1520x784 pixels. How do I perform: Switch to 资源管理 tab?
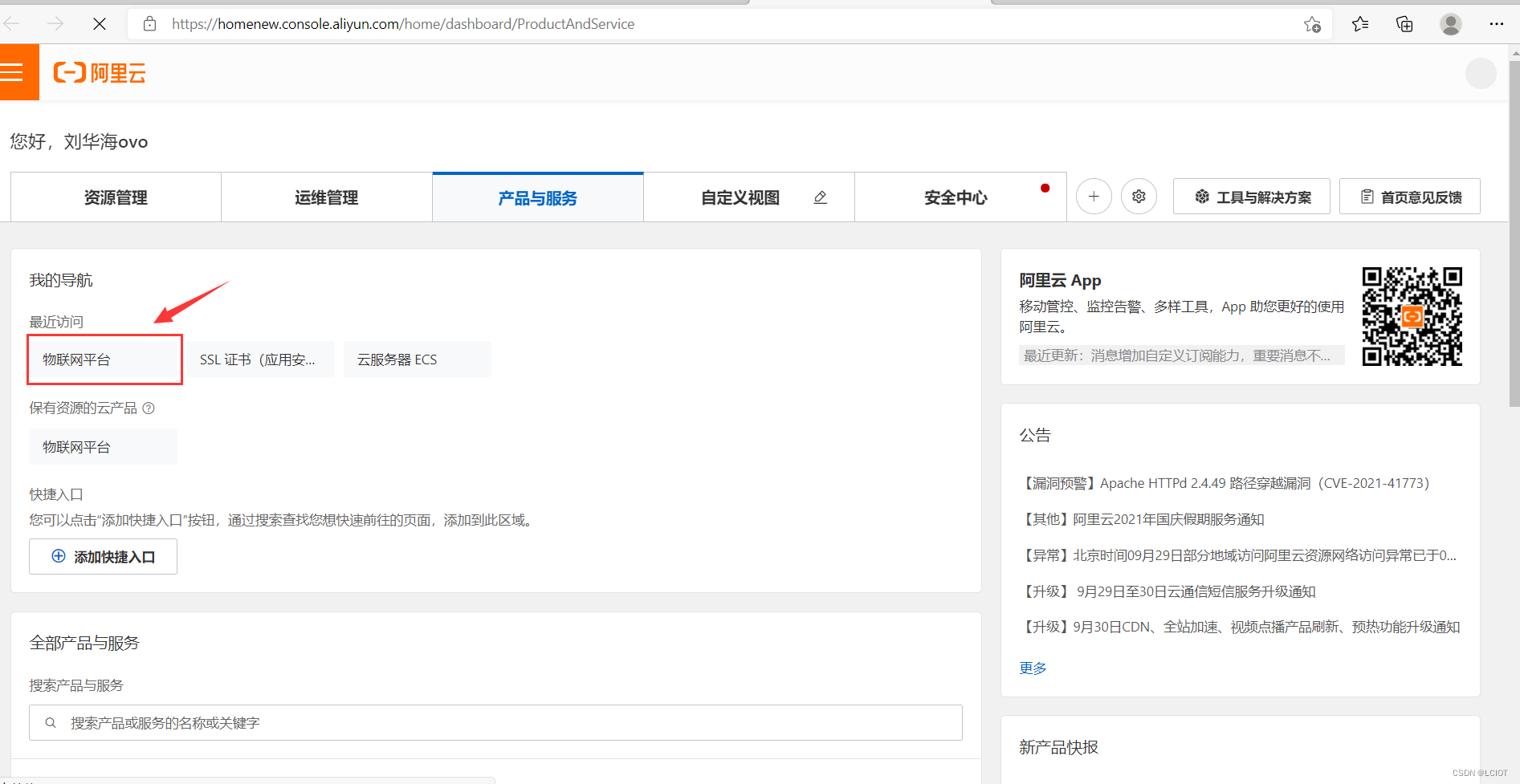[116, 197]
